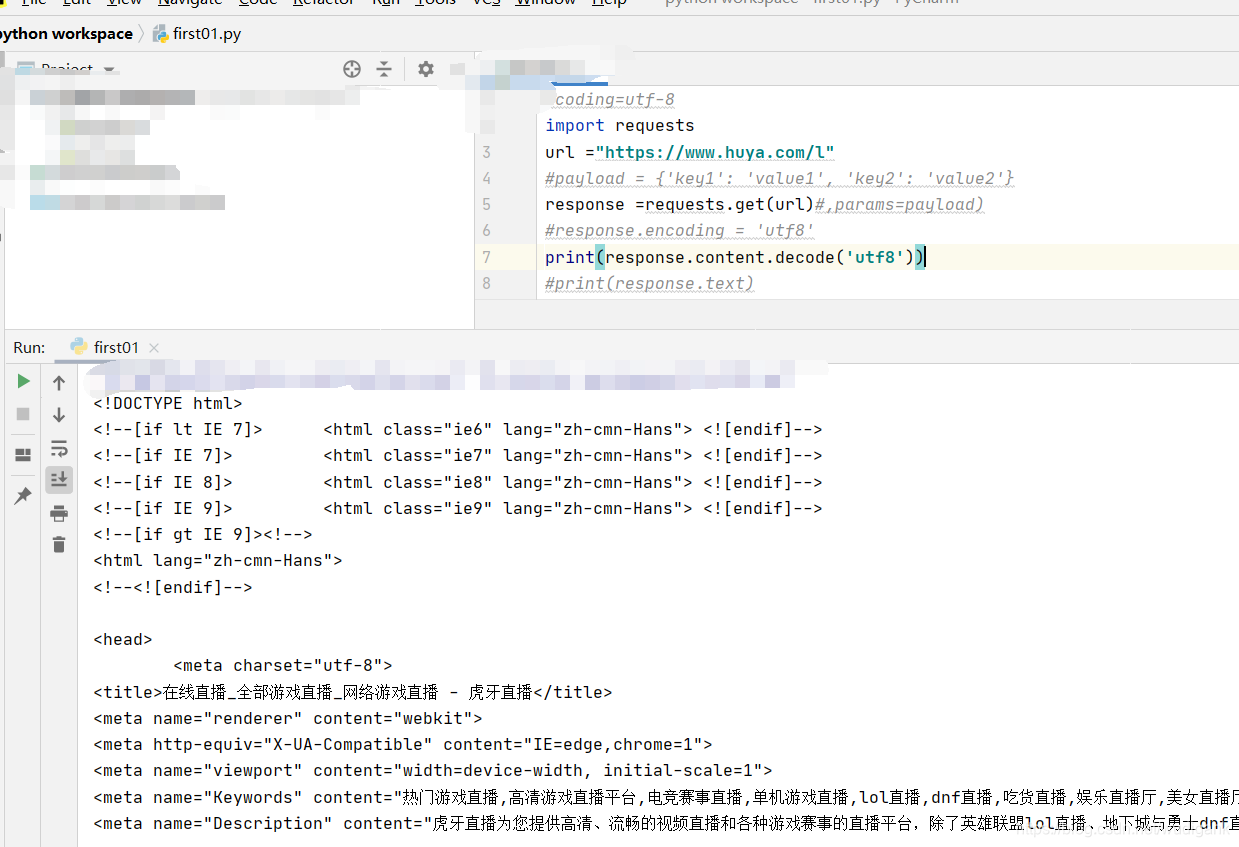Toggle soft-wrap in the Run console

tap(59, 448)
